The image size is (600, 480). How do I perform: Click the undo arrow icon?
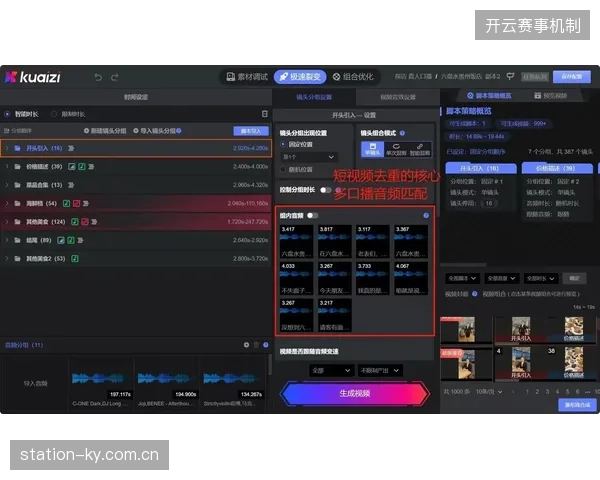[98, 77]
